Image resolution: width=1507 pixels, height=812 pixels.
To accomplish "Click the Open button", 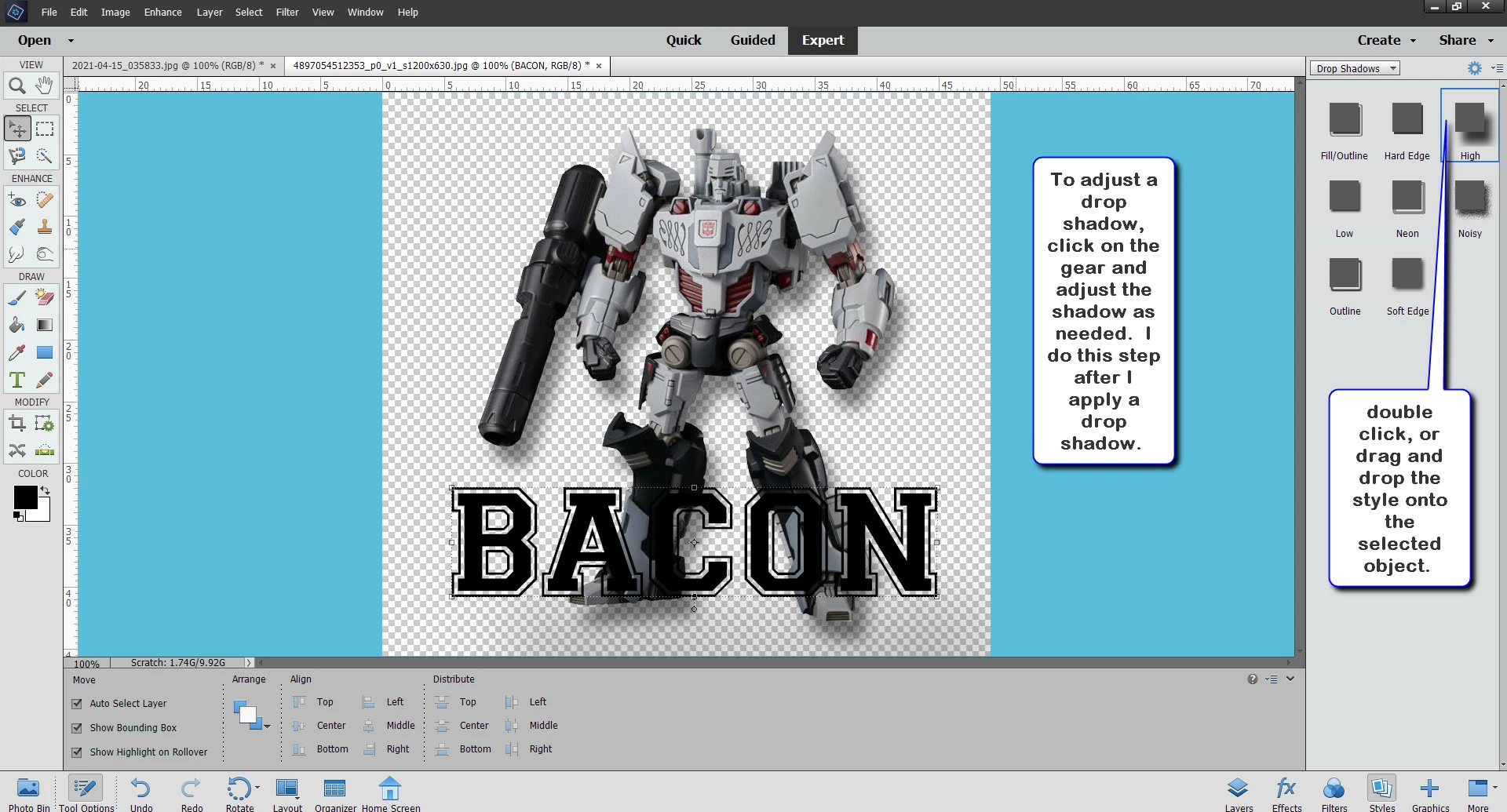I will (35, 41).
